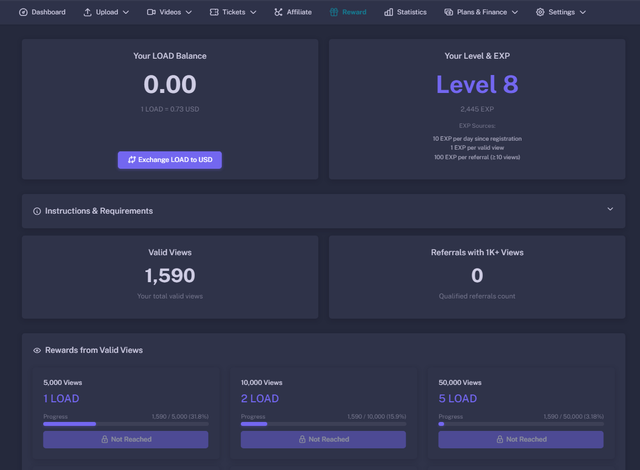Open the Statistics page
The image size is (640, 470).
click(405, 12)
